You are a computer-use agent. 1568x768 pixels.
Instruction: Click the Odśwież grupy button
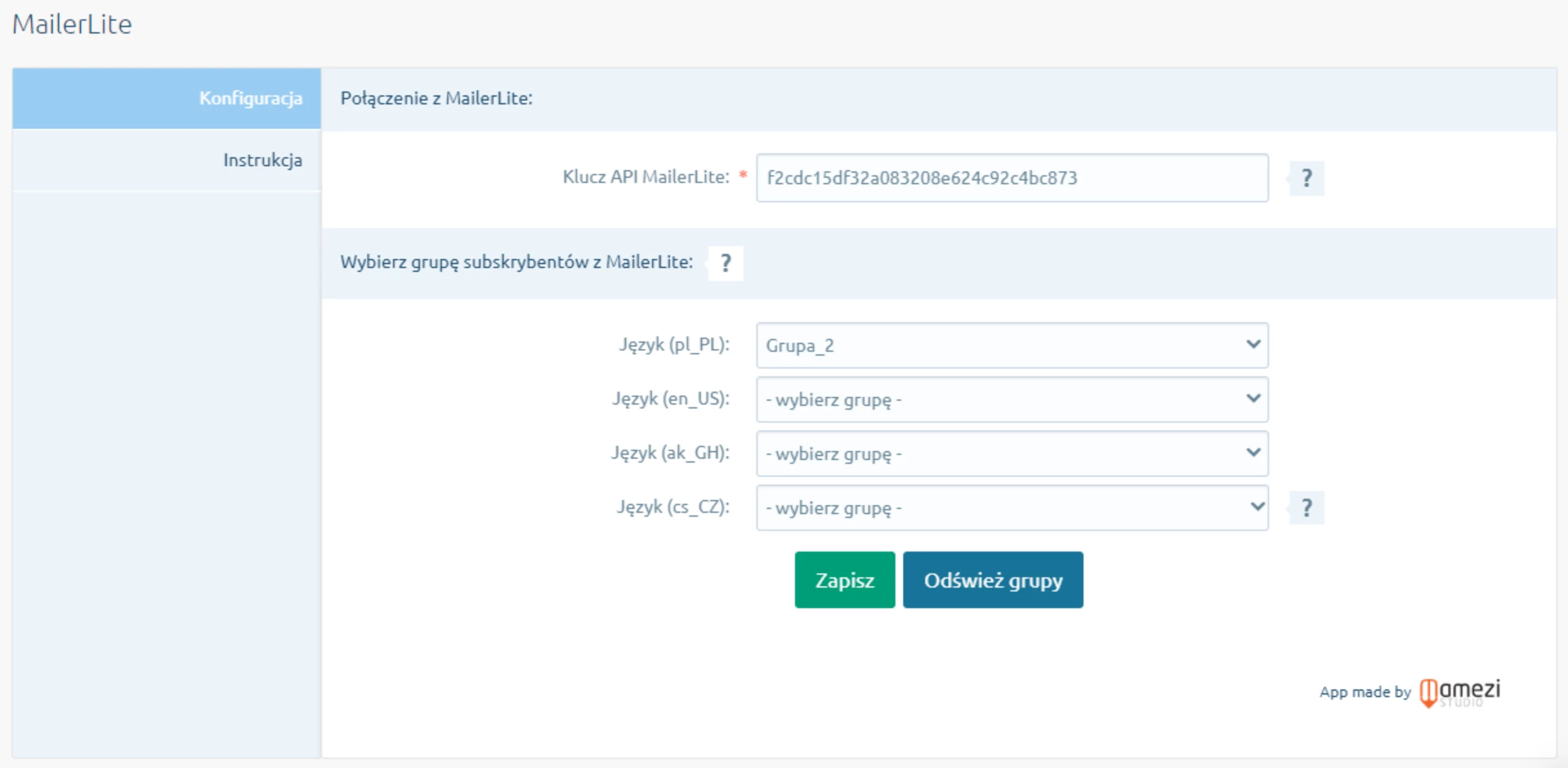click(993, 580)
